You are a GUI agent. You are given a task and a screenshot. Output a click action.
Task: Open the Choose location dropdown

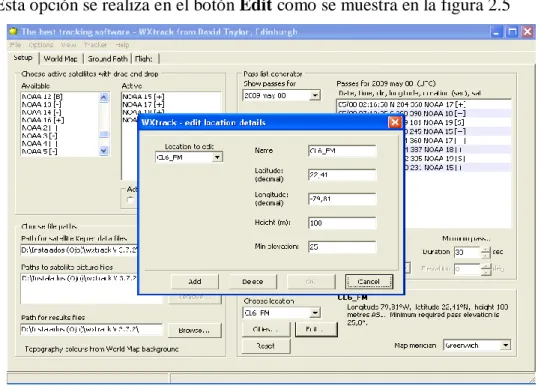pyautogui.click(x=314, y=313)
